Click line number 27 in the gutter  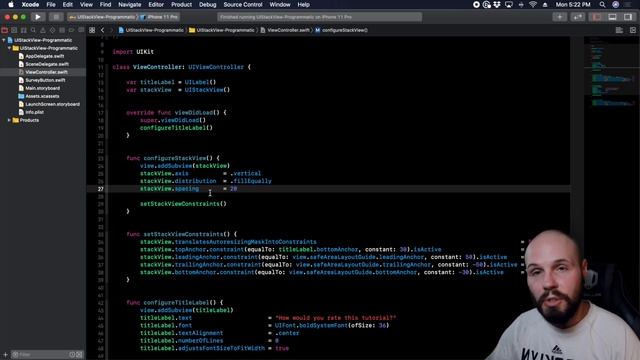[x=100, y=189]
